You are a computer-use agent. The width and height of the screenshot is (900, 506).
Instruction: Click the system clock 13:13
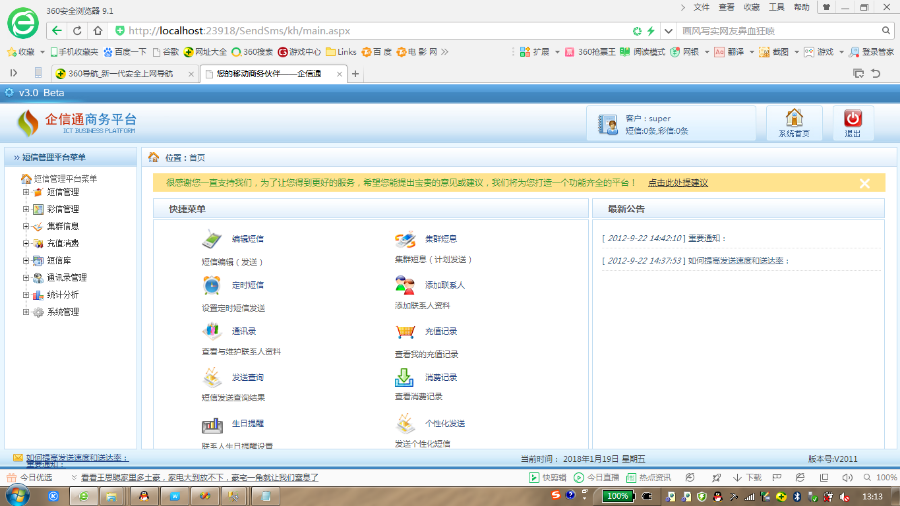click(872, 496)
